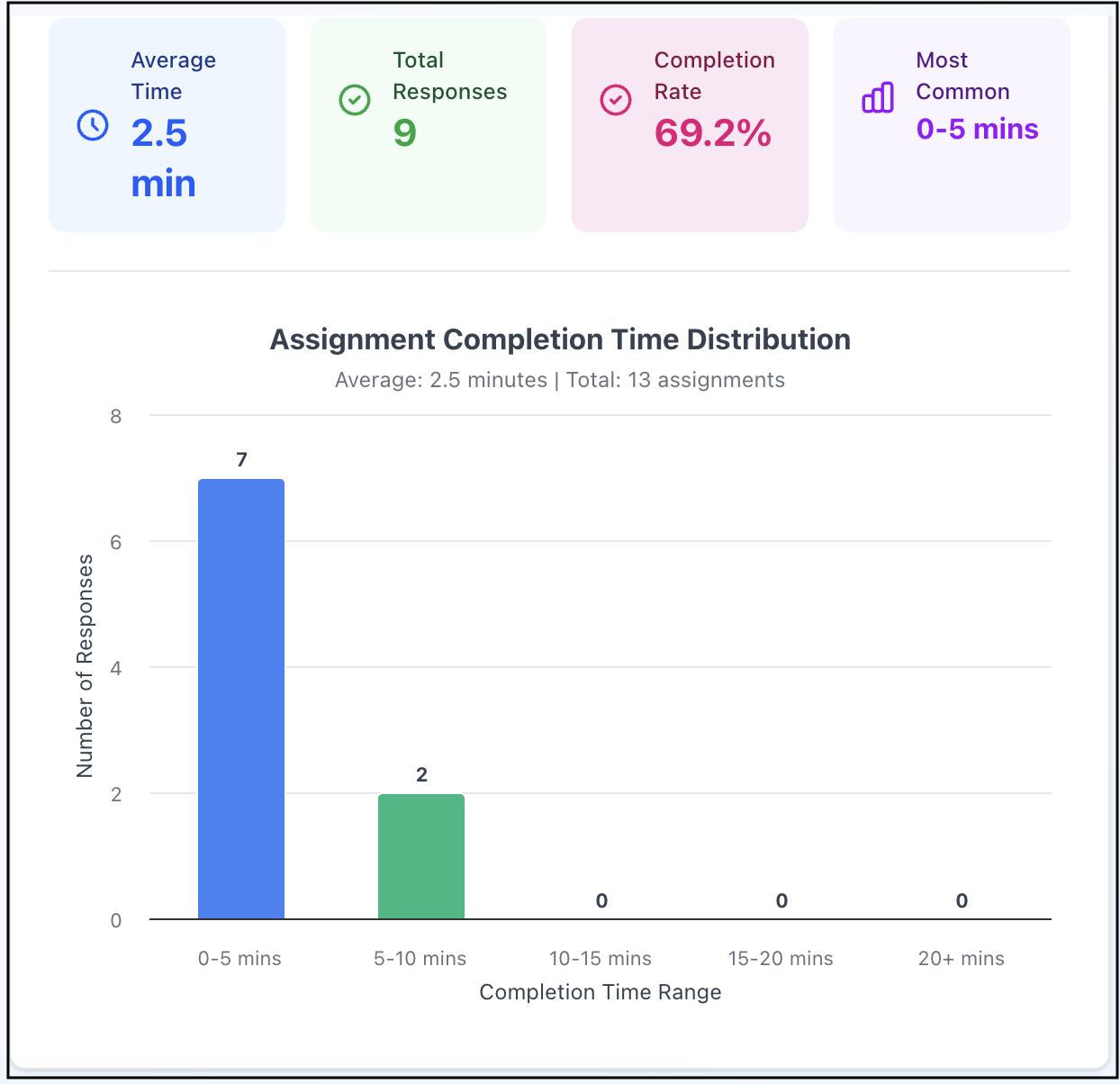Click the 69.2% completion rate value
1120x1084 pixels.
click(712, 133)
